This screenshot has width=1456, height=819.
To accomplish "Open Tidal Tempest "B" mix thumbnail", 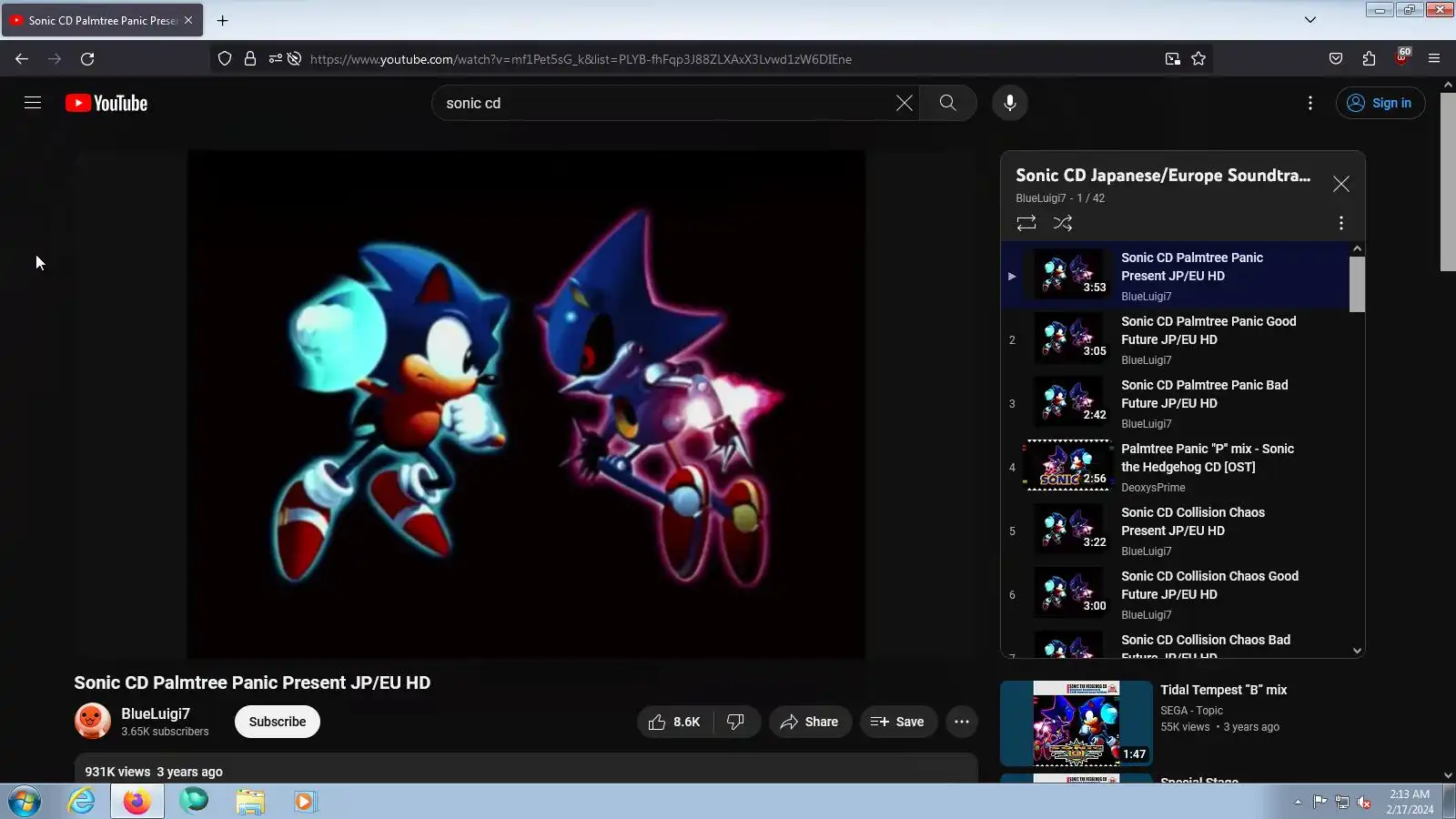I will pyautogui.click(x=1076, y=723).
